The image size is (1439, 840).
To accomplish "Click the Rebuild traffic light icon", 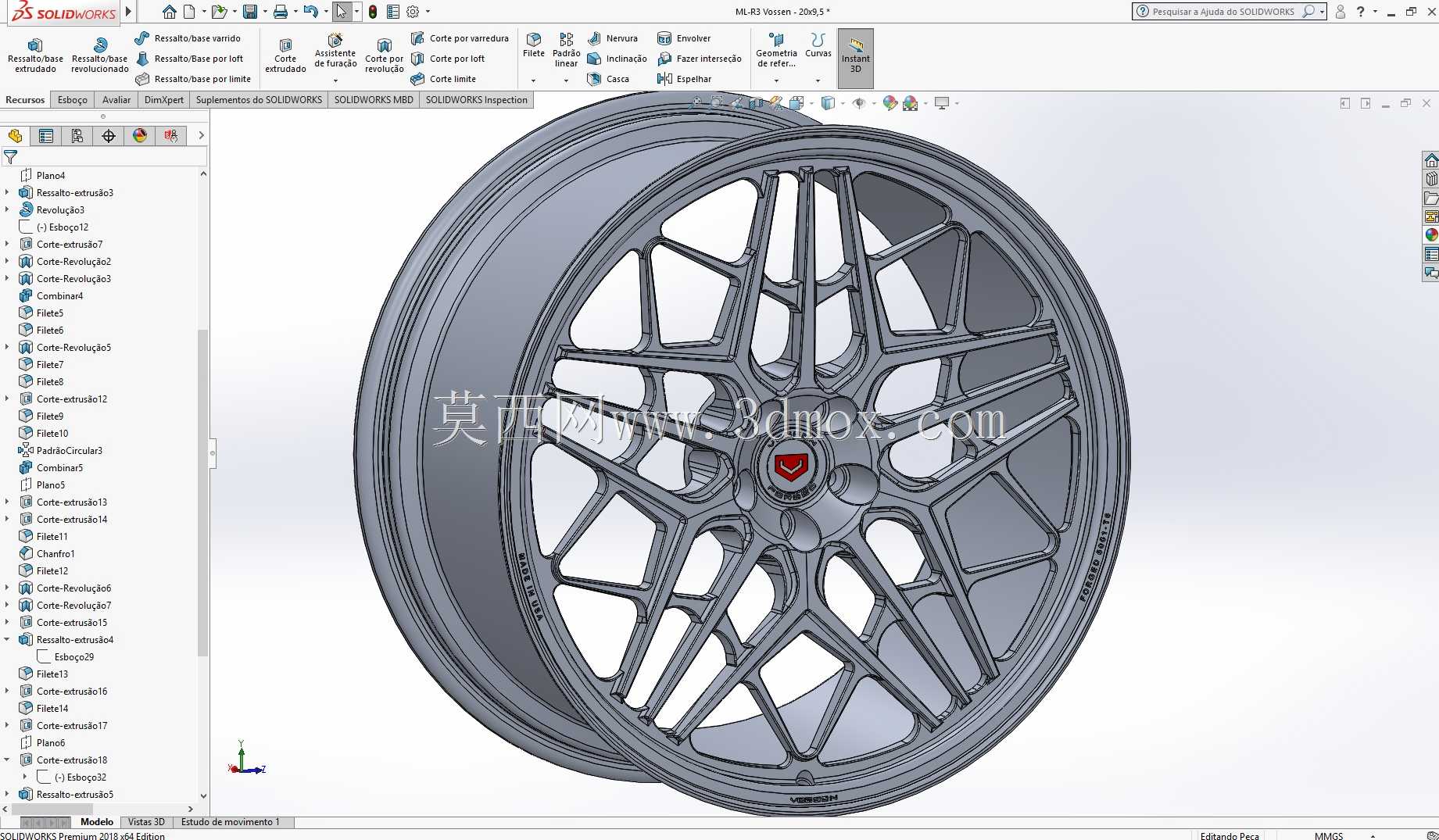I will tap(373, 12).
